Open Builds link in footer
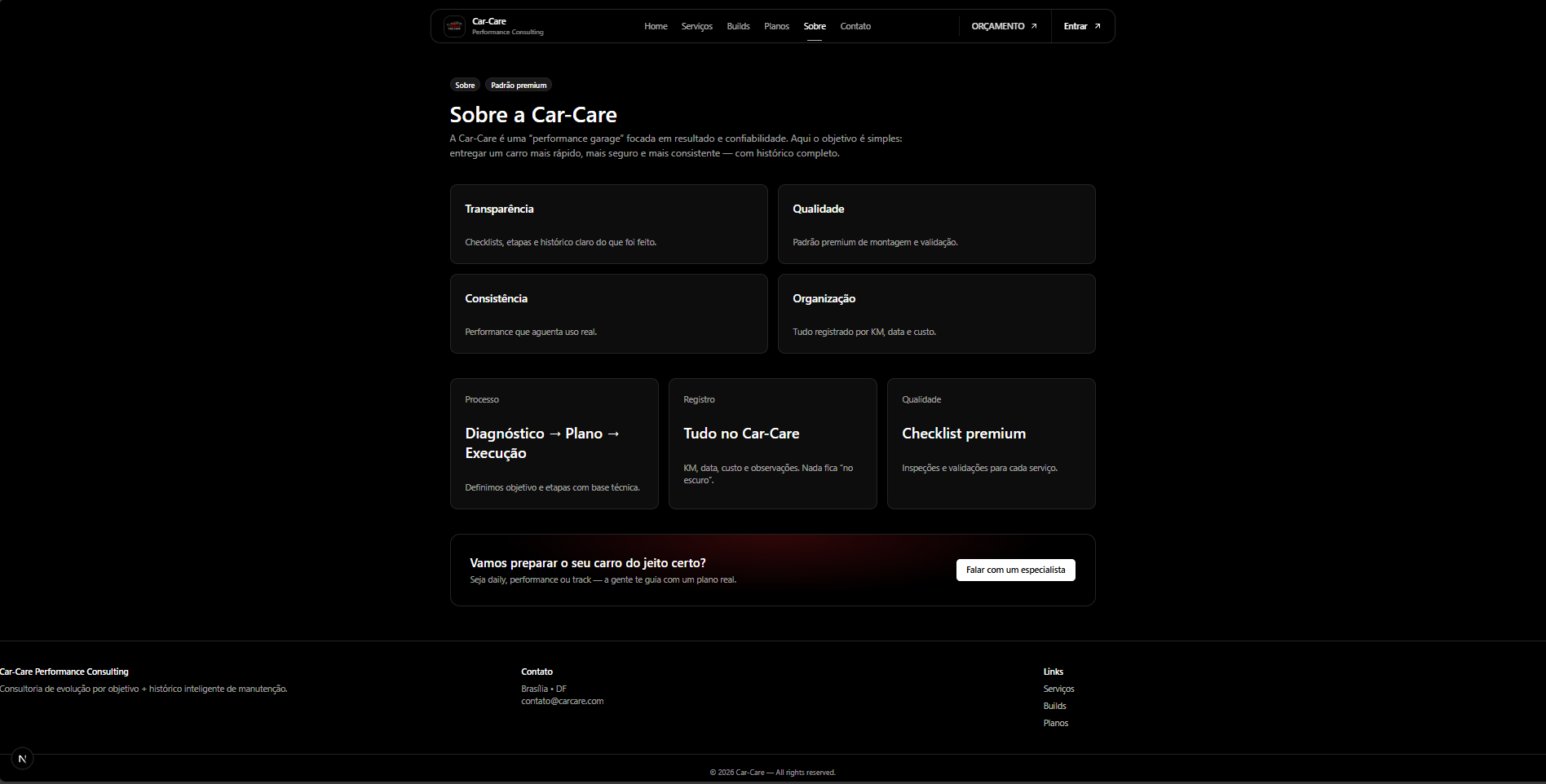1546x784 pixels. point(1054,706)
